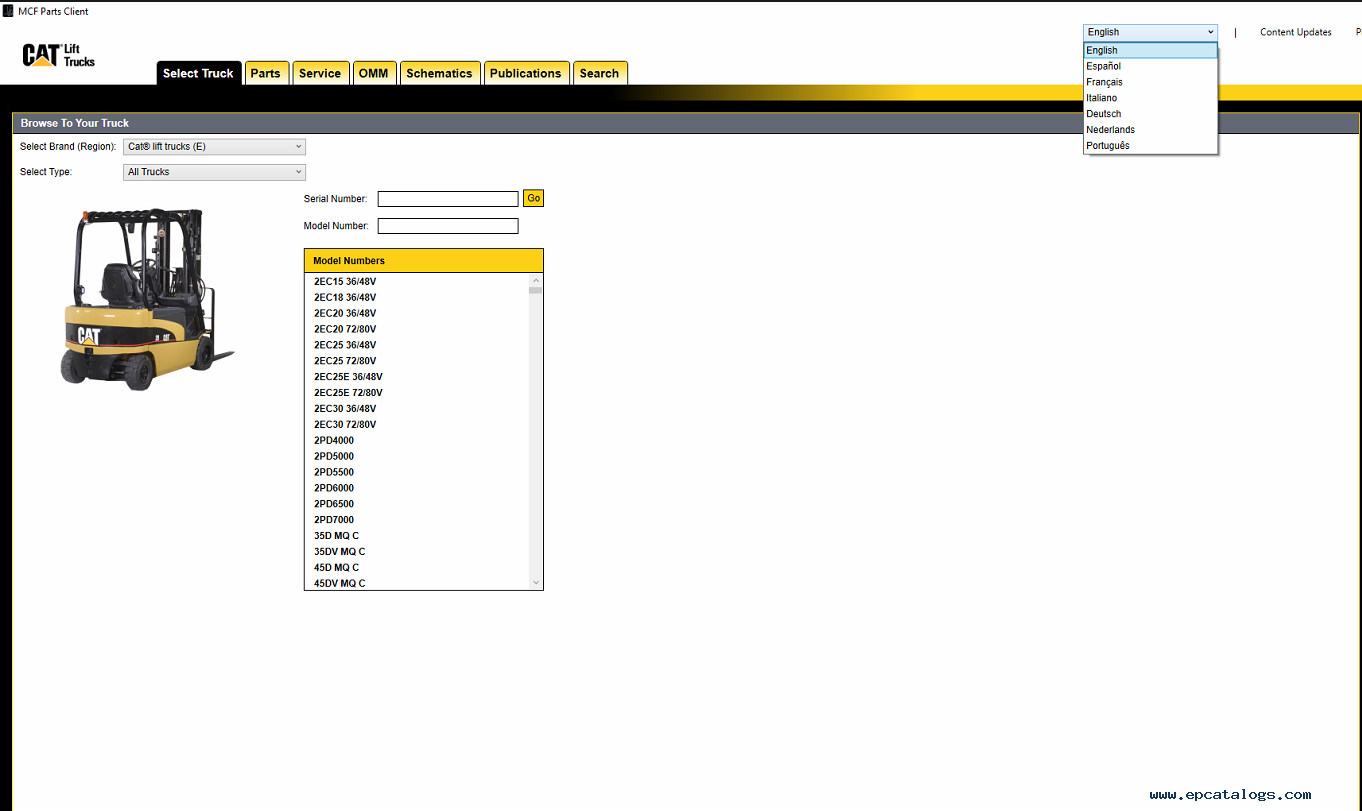
Task: Click the MCF Parts Client title icon
Action: (x=9, y=11)
